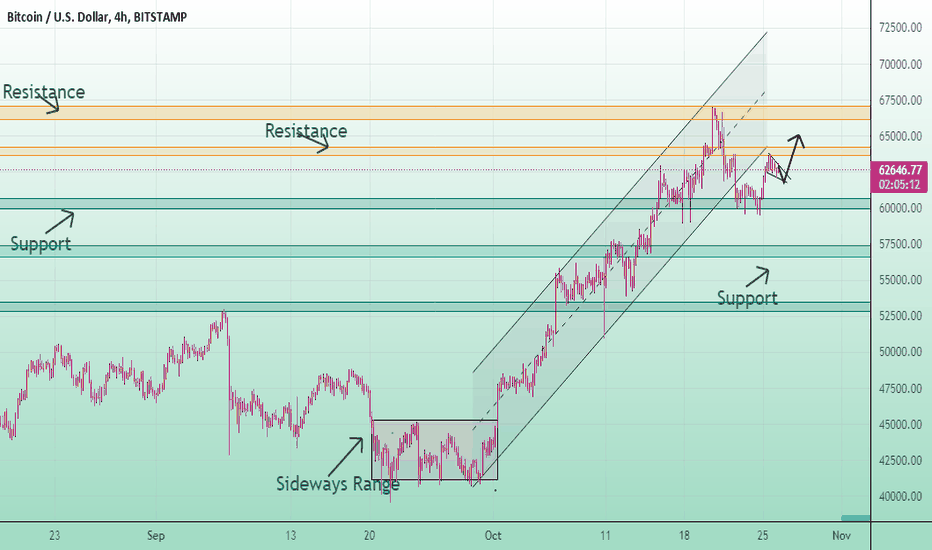This screenshot has height=550, width=932.
Task: Click the 47500.00 price axis label
Action: (x=900, y=388)
